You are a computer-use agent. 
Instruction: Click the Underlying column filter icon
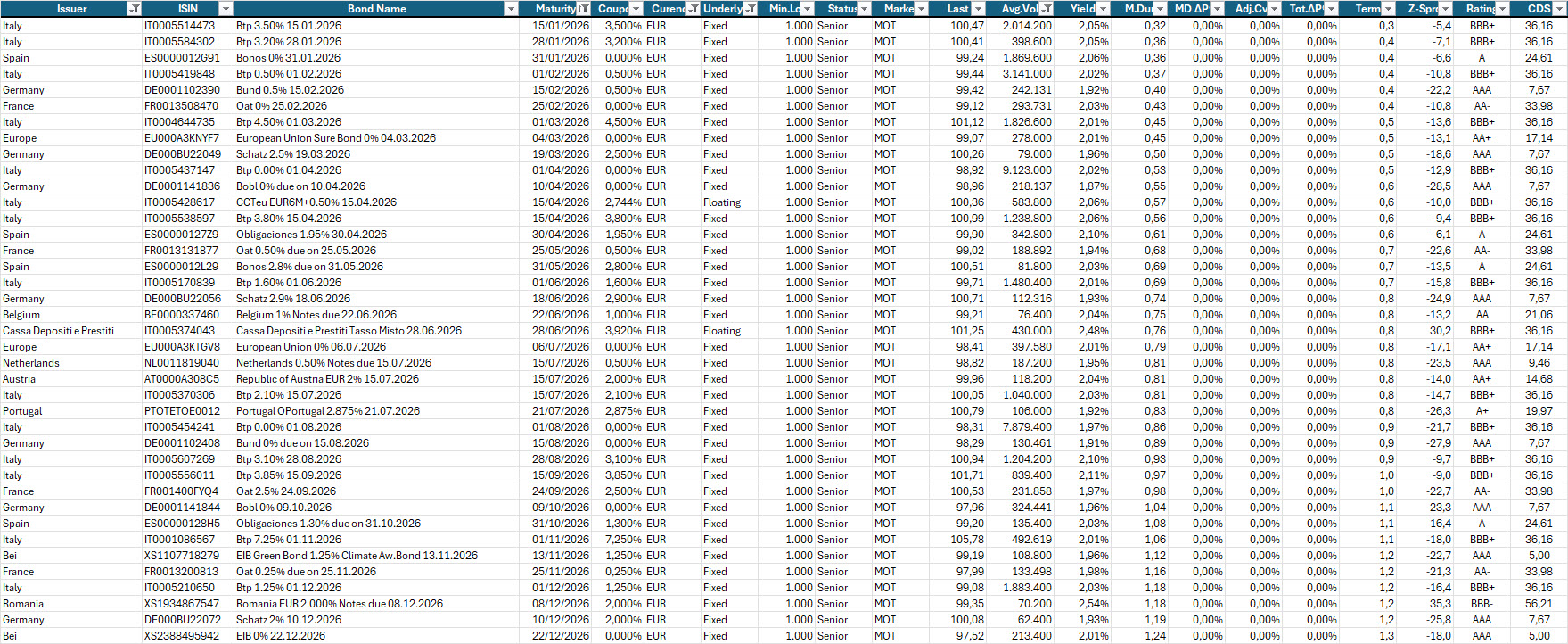click(x=751, y=9)
